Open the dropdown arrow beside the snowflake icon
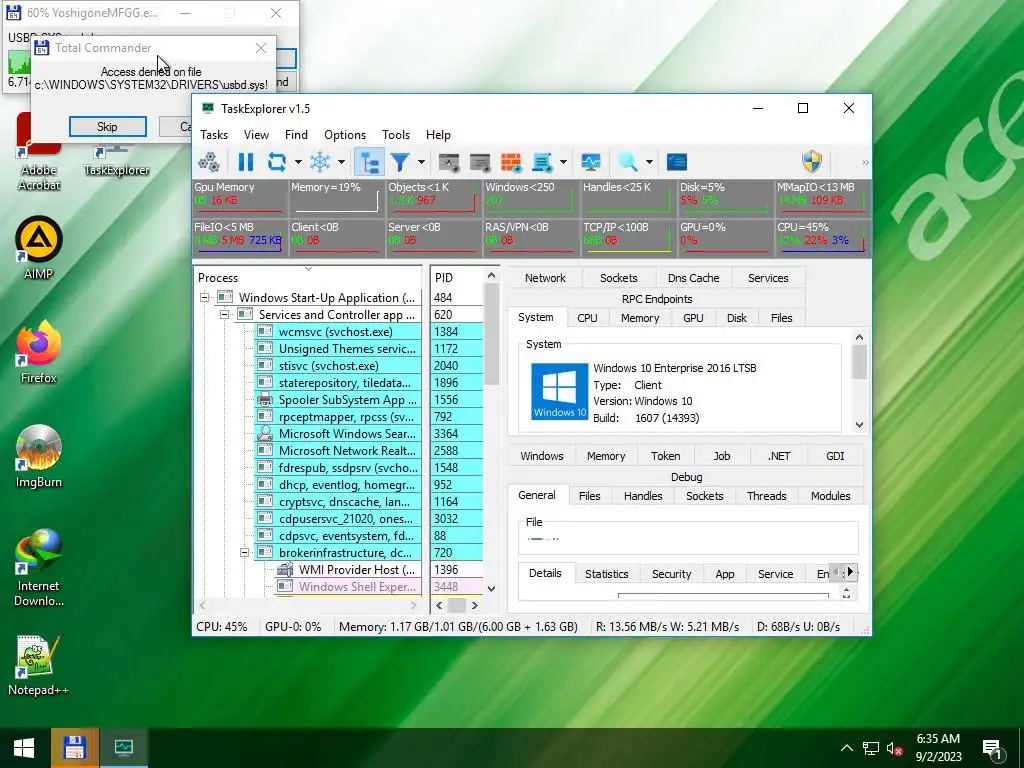The height and width of the screenshot is (768, 1024). coord(341,162)
